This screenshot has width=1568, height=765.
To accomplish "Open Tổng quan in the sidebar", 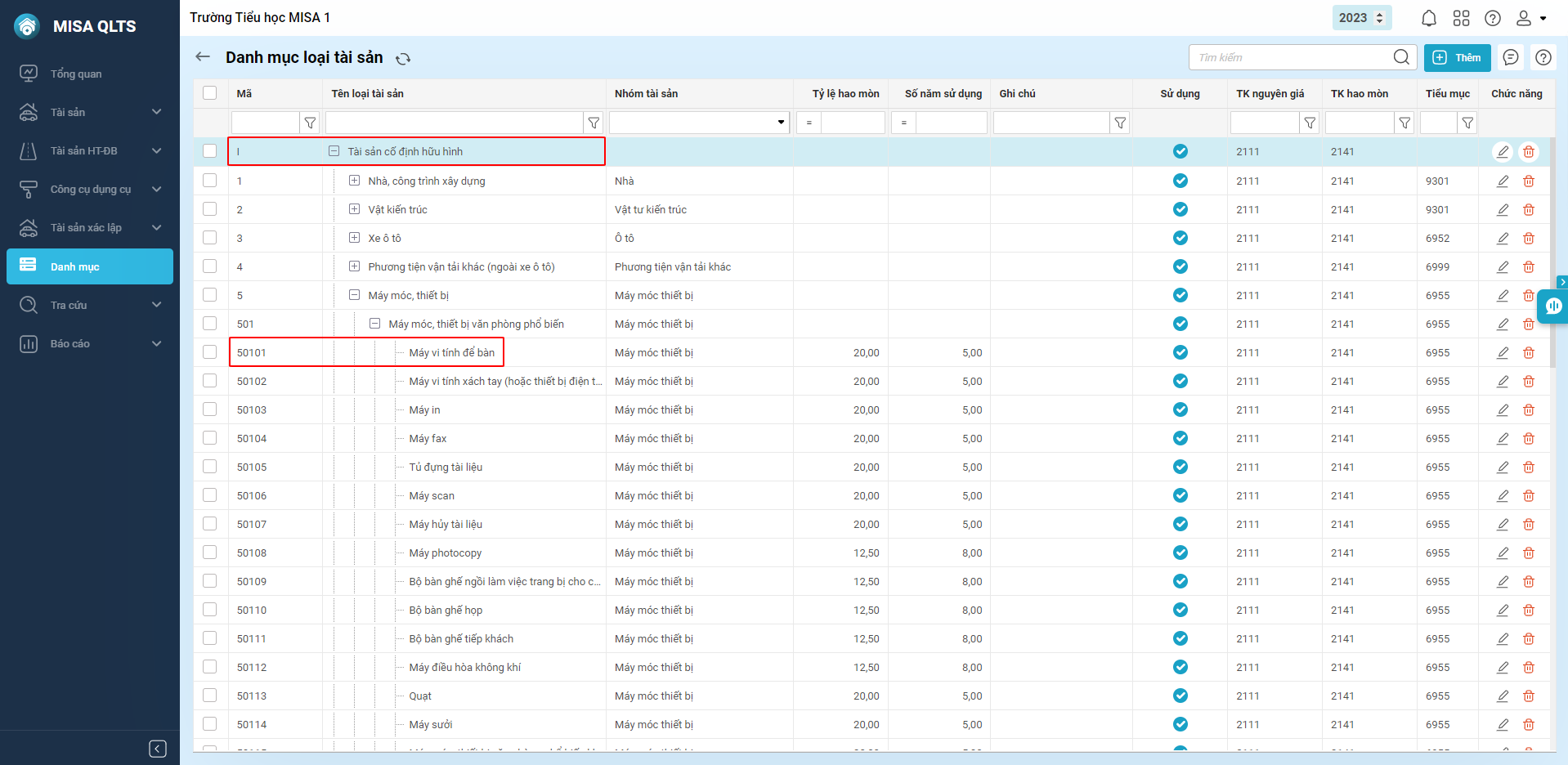I will (x=76, y=74).
